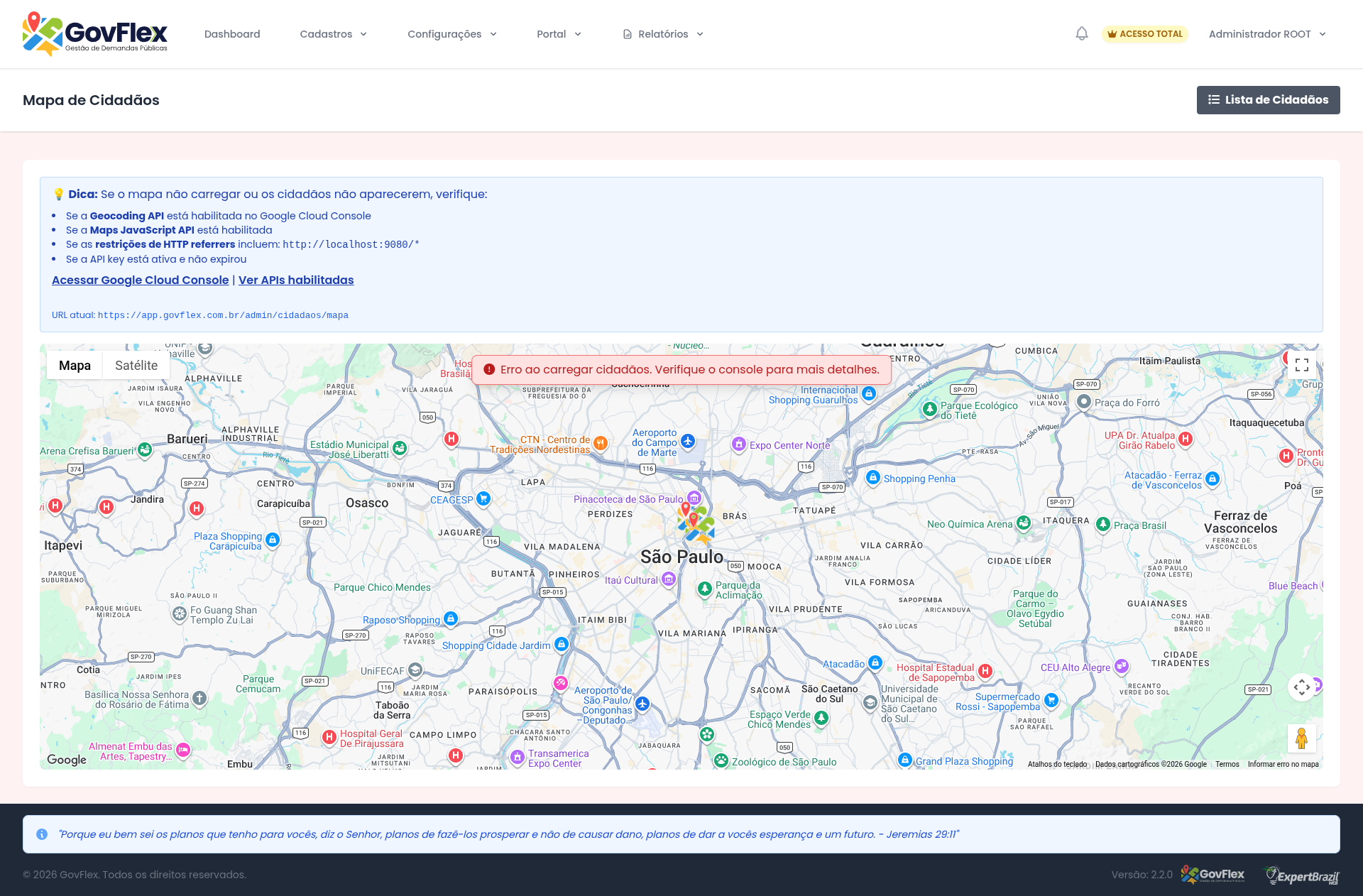Click Atalhos do teclado on map
The image size is (1363, 896).
click(x=1057, y=764)
